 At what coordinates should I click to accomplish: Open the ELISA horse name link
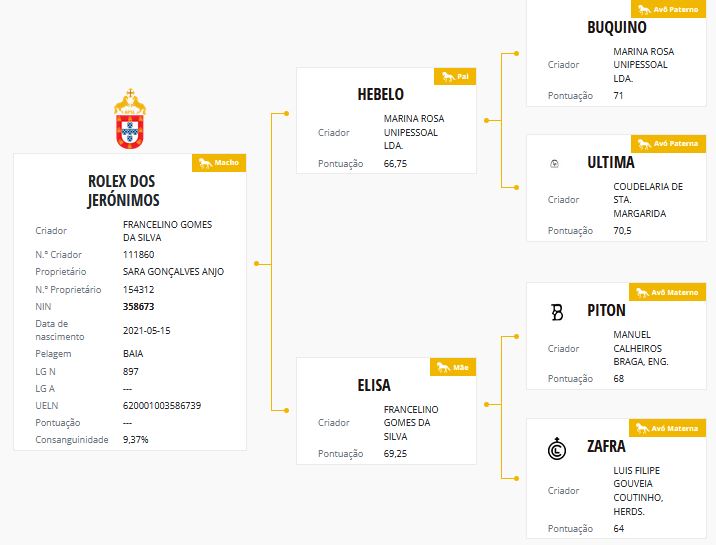(x=374, y=385)
